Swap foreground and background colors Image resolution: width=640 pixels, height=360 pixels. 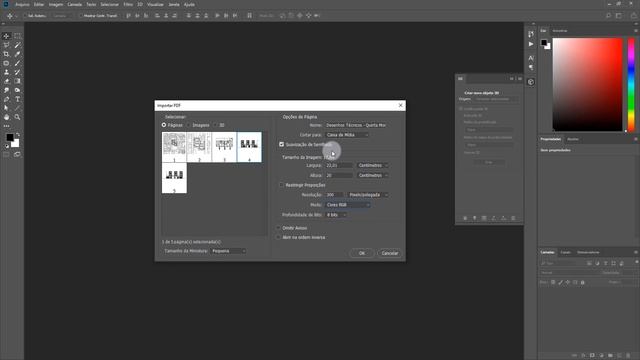(18, 134)
